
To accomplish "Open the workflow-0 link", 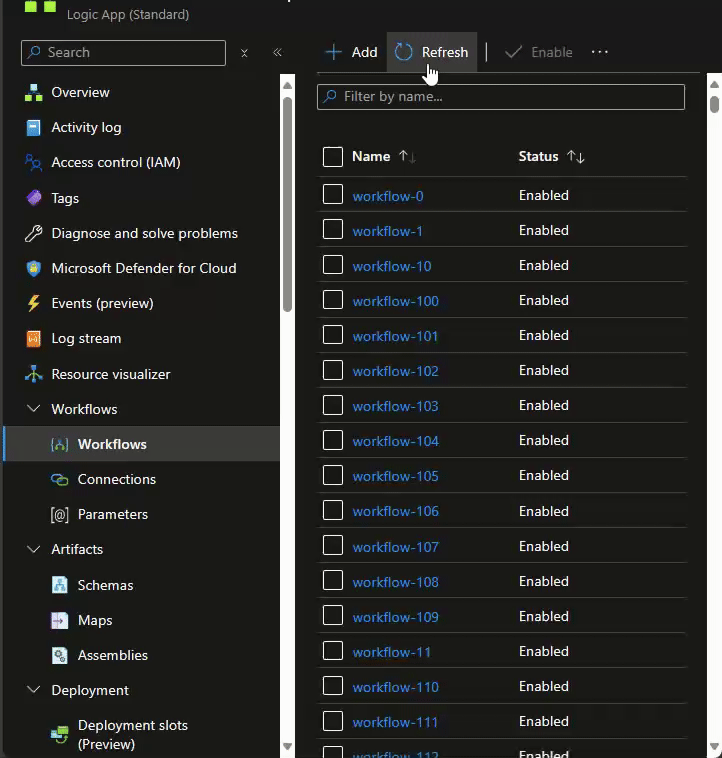I will tap(388, 196).
